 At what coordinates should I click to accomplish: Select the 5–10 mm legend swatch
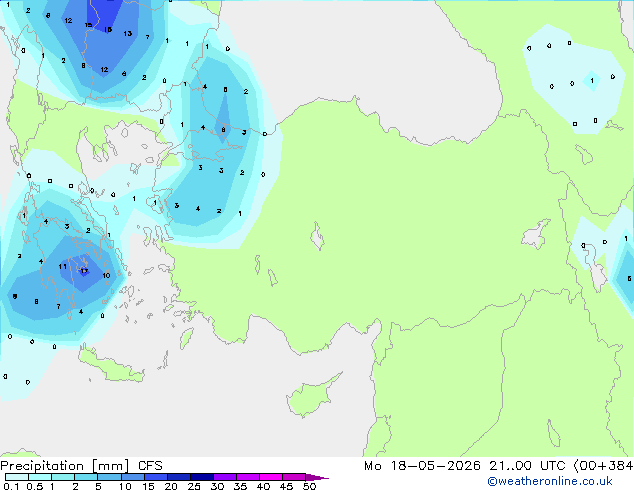coord(109,477)
